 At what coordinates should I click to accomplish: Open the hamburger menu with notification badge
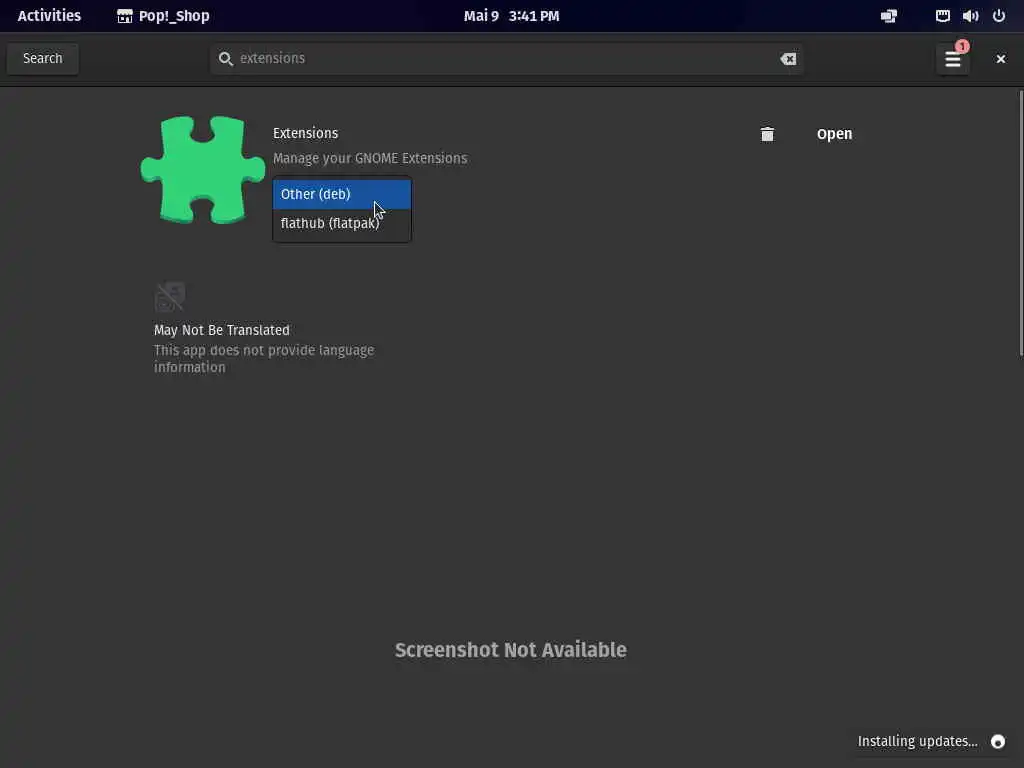pos(953,59)
